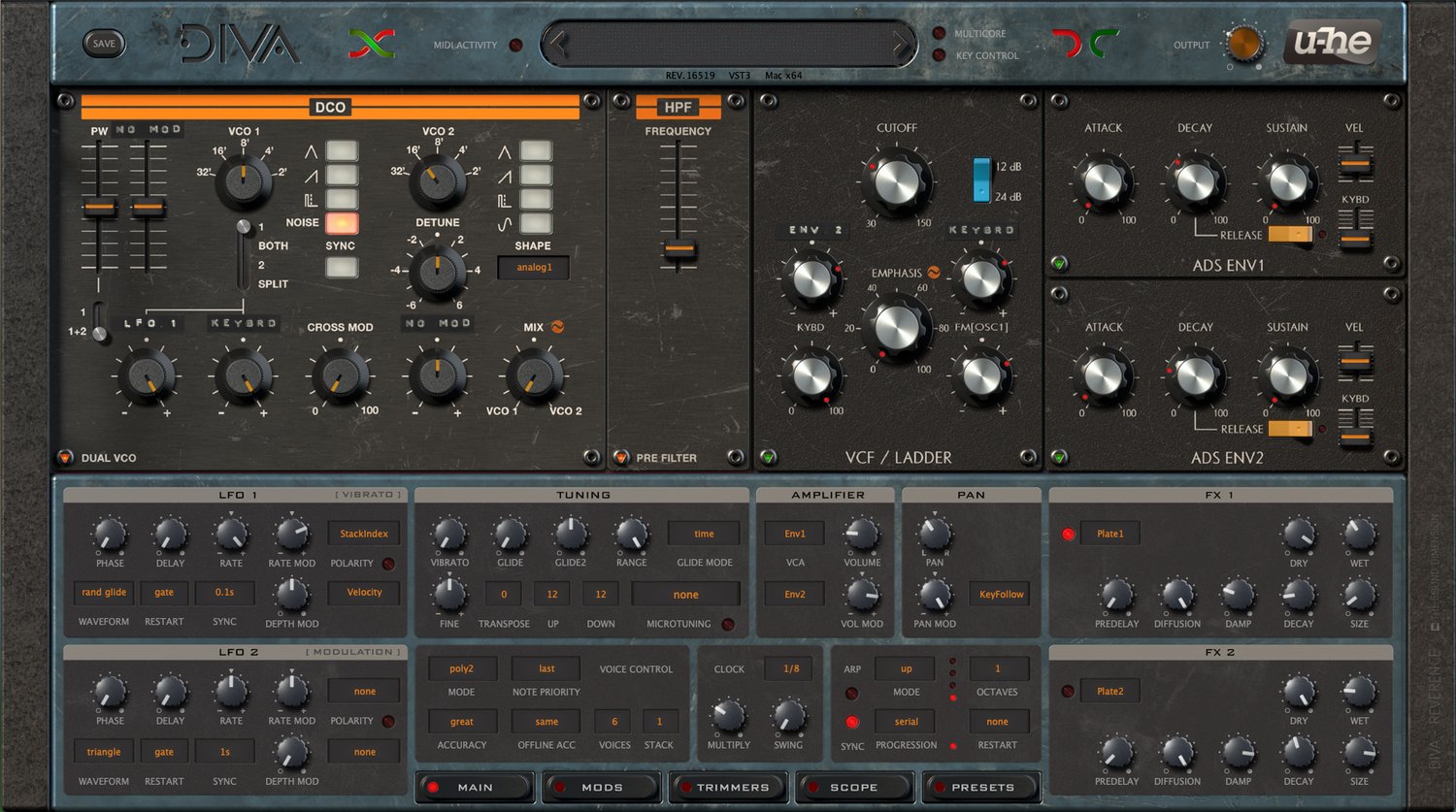This screenshot has width=1456, height=812.
Task: Toggle the RELEASE switch on ADS ENV1
Action: coord(1291,235)
